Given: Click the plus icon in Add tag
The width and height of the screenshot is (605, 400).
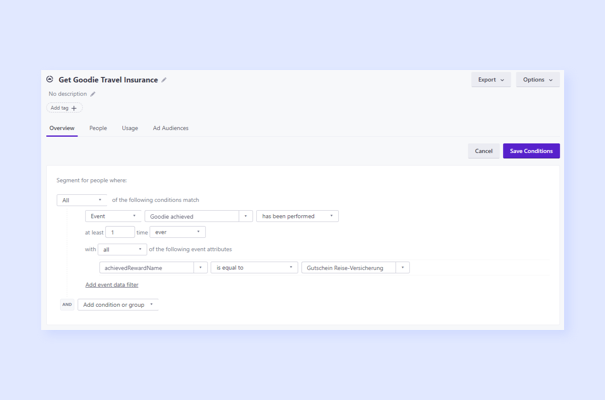Looking at the screenshot, I should point(74,108).
